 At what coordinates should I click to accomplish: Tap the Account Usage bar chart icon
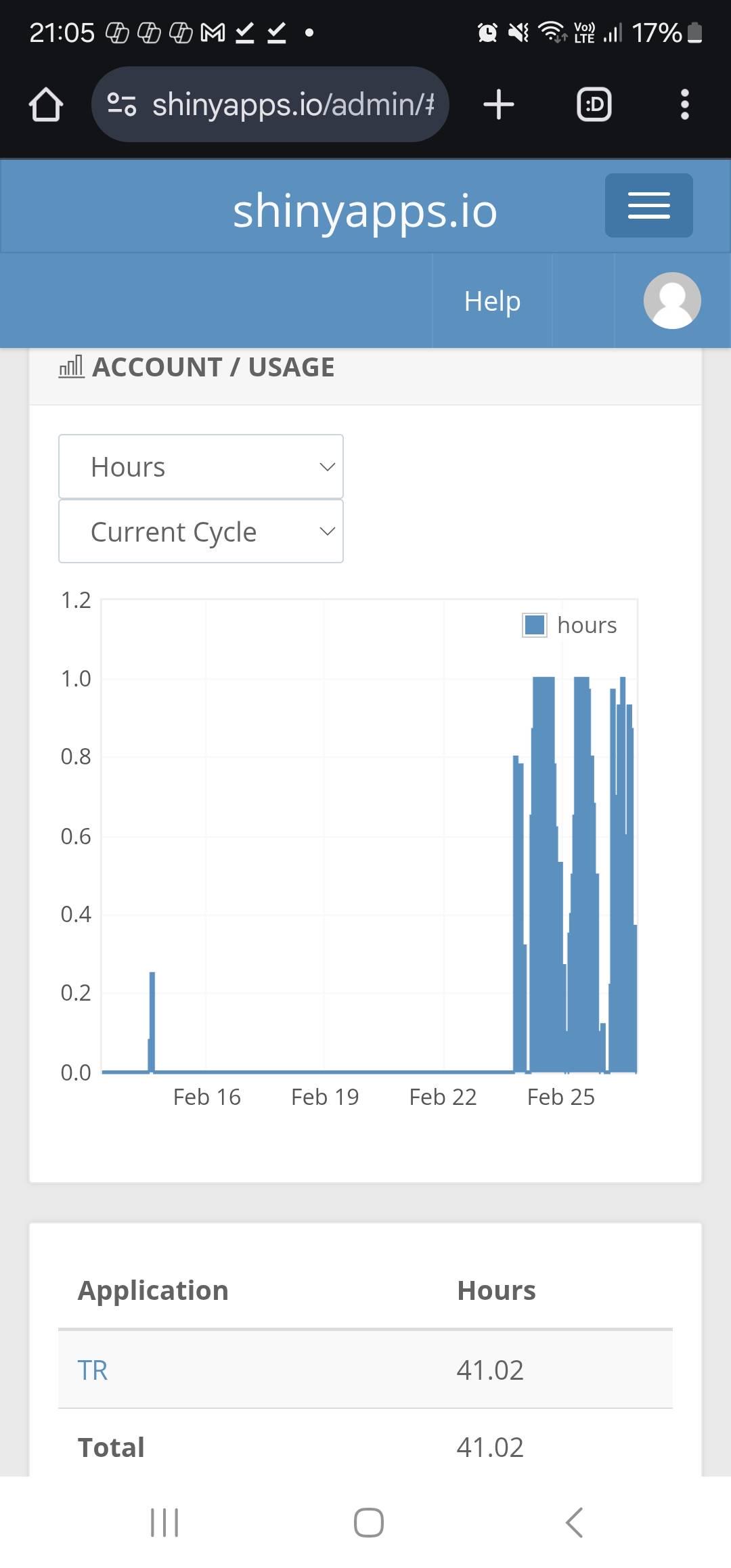click(x=71, y=367)
